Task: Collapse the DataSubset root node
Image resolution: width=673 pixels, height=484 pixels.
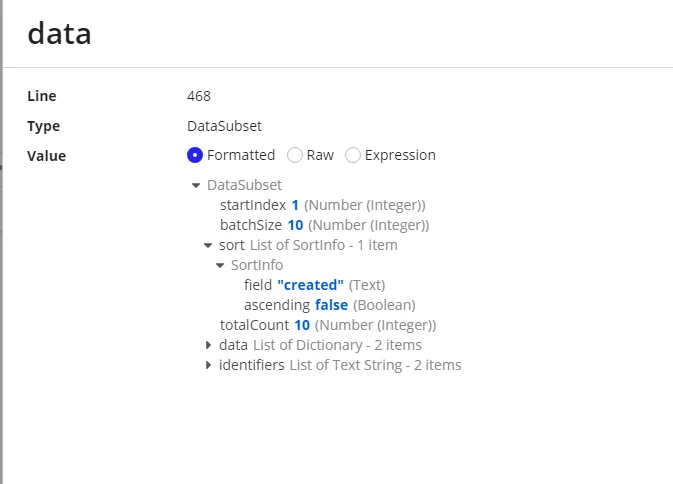Action: click(x=196, y=185)
